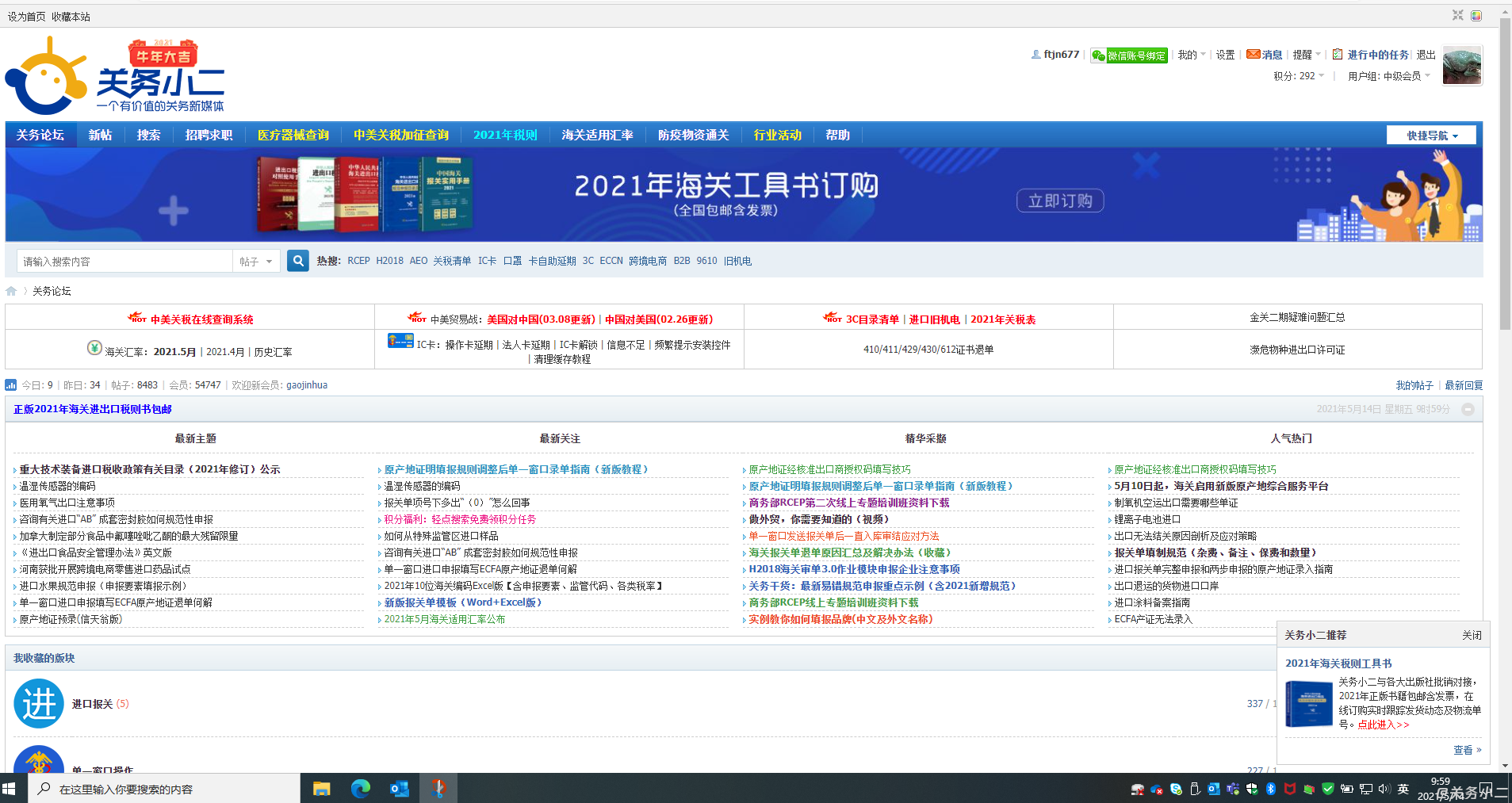Screen dimensions: 1512x803
Task: Click the statistics bar-chart icon beside 今日
Action: pos(11,385)
